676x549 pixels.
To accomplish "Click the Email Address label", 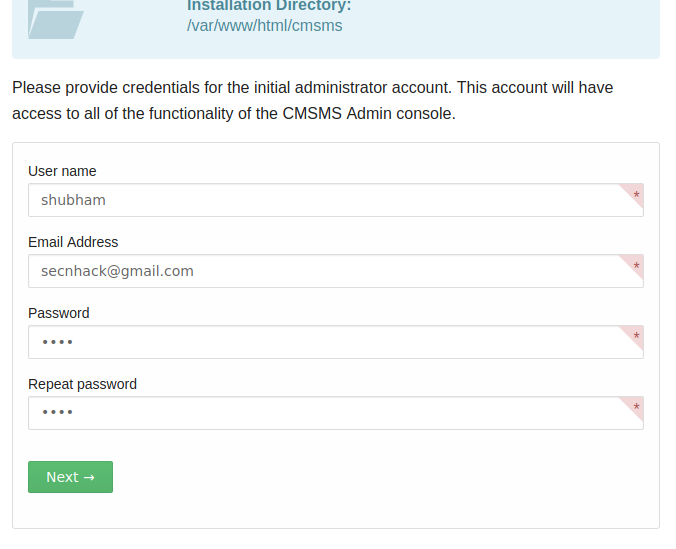I will 73,242.
